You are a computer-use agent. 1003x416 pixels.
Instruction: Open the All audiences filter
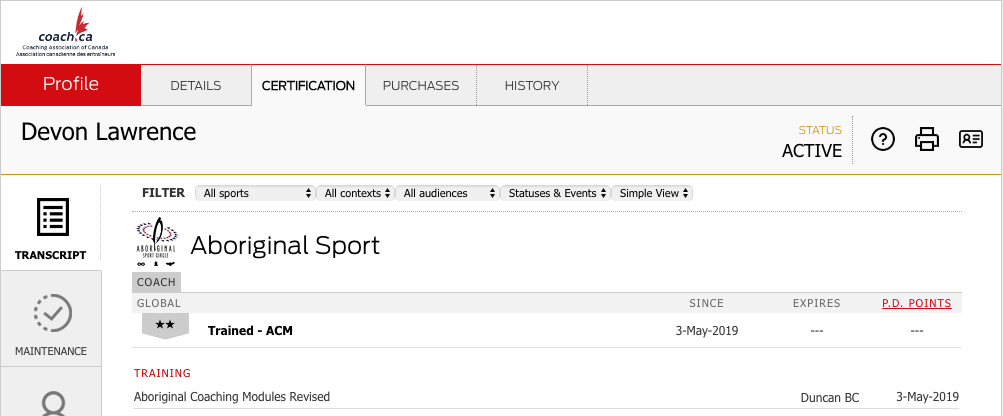coord(446,193)
